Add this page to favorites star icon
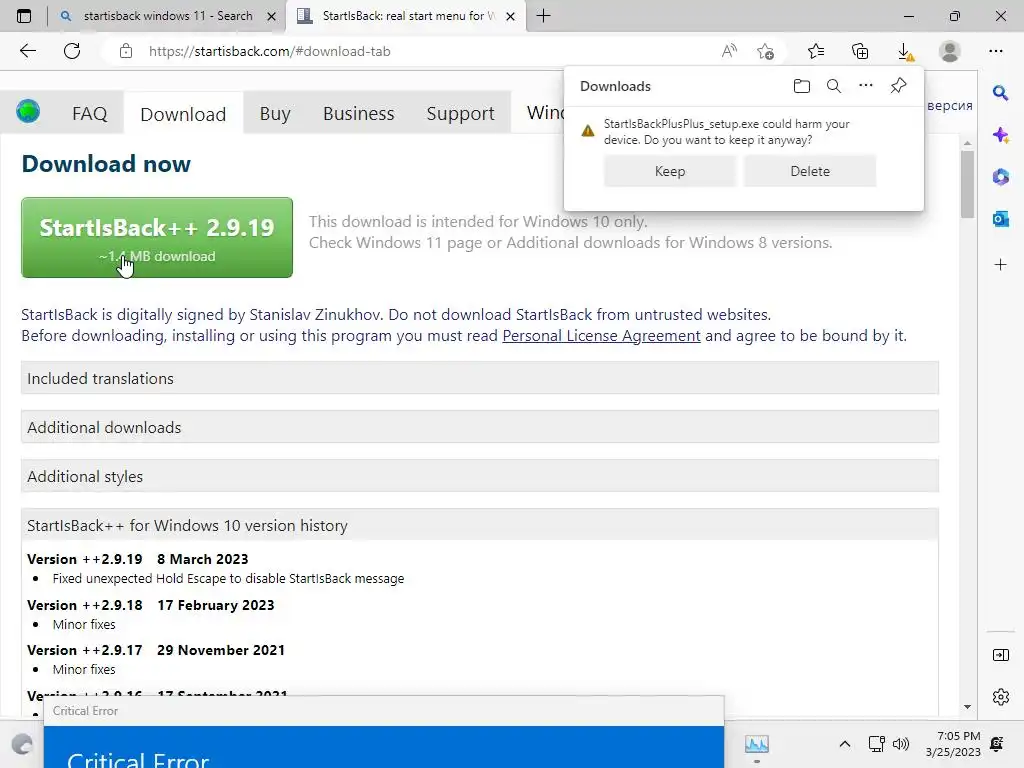1024x768 pixels. pos(765,51)
